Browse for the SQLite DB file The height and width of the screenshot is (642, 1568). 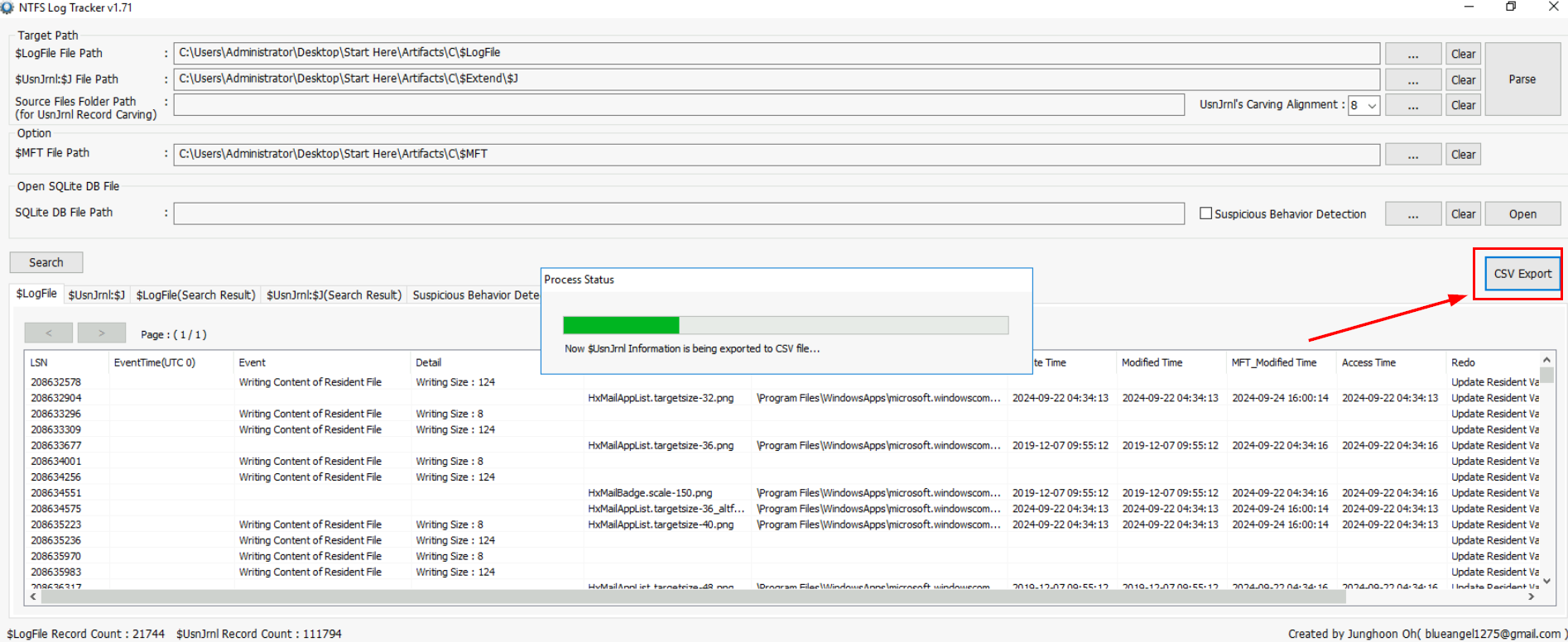tap(1413, 214)
